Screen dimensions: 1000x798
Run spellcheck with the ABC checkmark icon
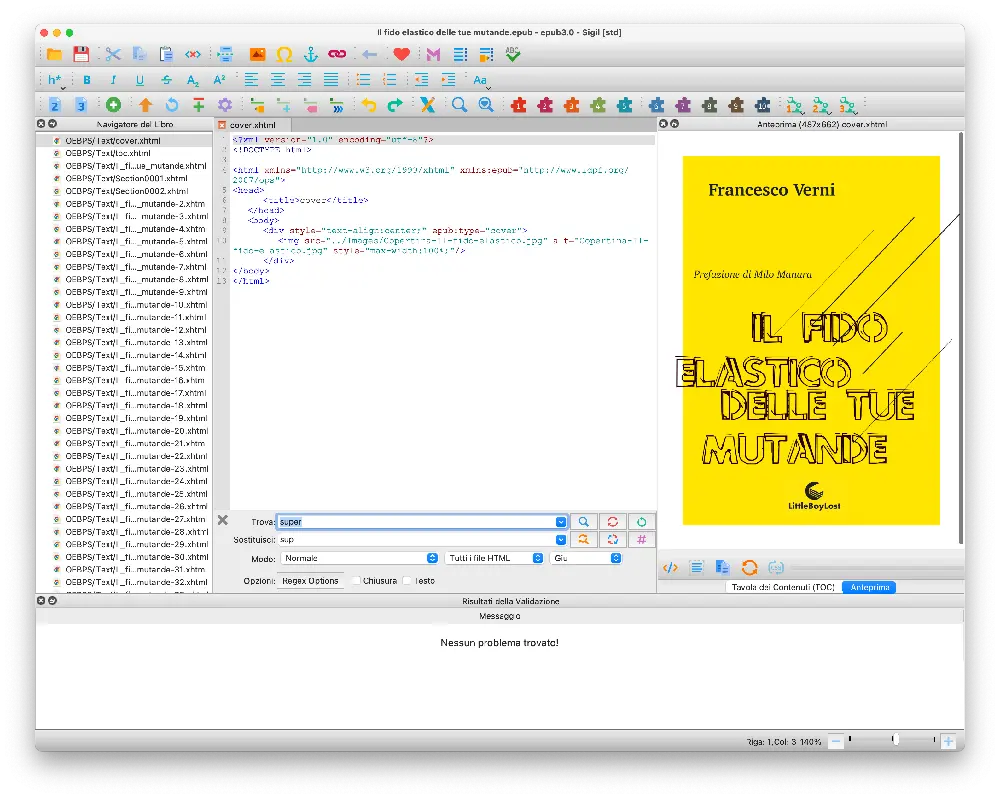point(513,55)
